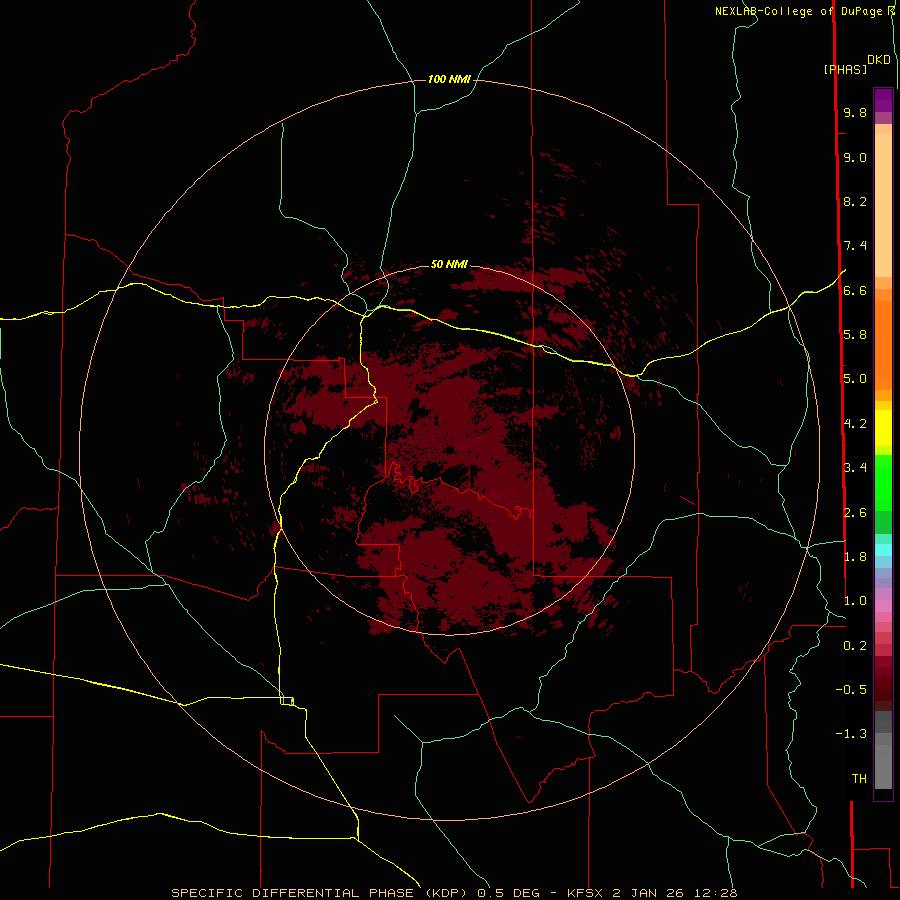
Task: Click the 9.8 value on the scale
Action: [x=855, y=113]
